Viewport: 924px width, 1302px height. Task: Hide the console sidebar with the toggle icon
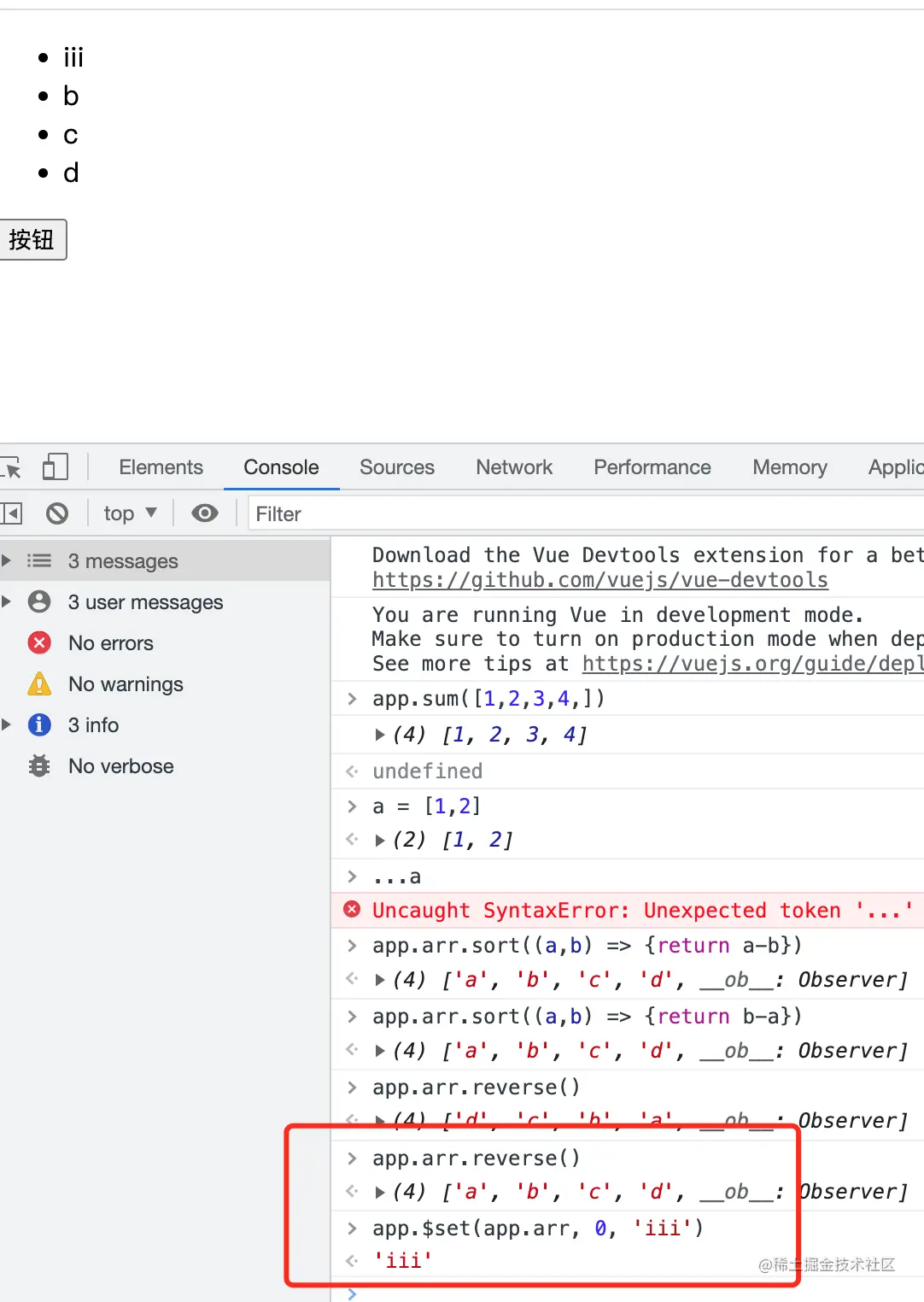point(11,513)
